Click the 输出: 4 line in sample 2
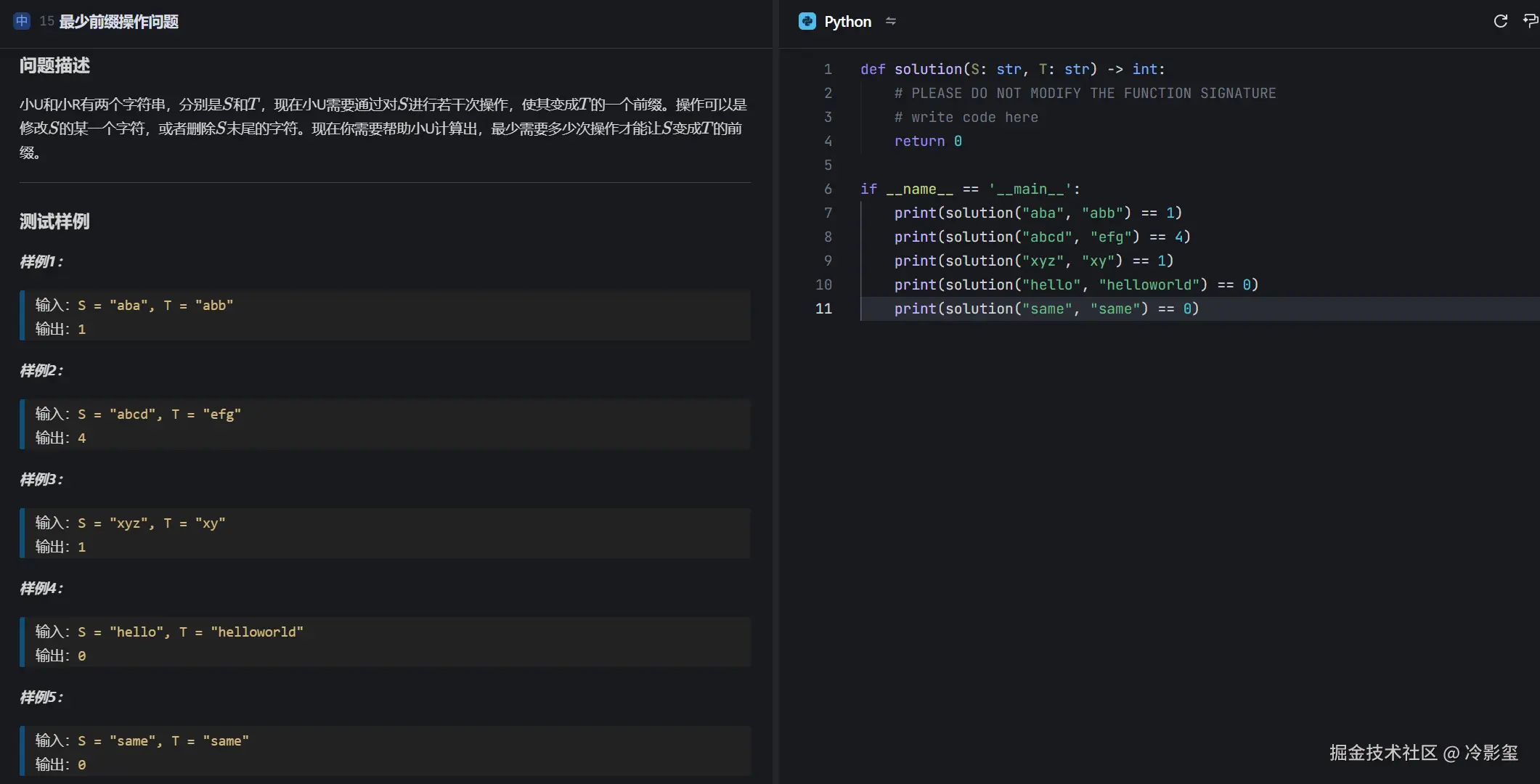The width and height of the screenshot is (1540, 784). click(61, 438)
